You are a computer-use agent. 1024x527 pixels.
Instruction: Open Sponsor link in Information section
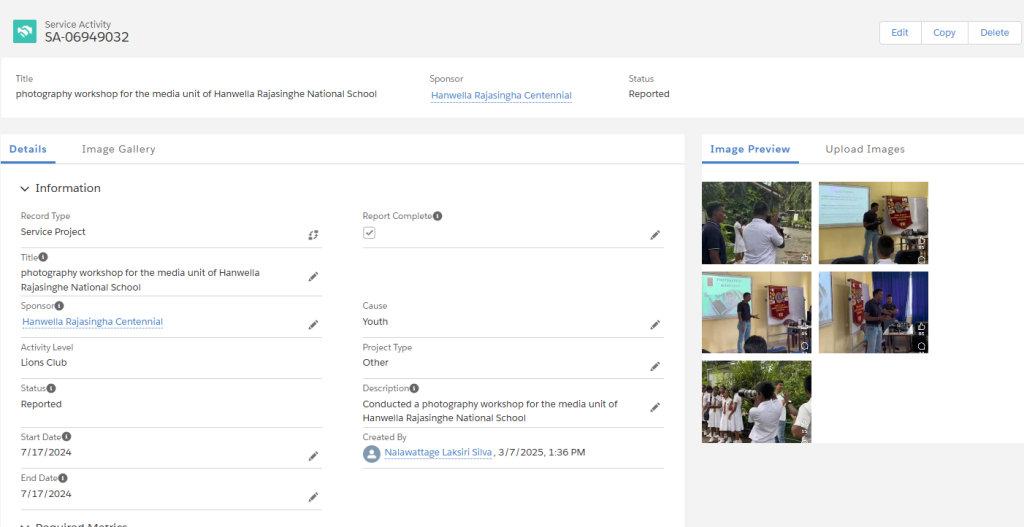tap(93, 322)
